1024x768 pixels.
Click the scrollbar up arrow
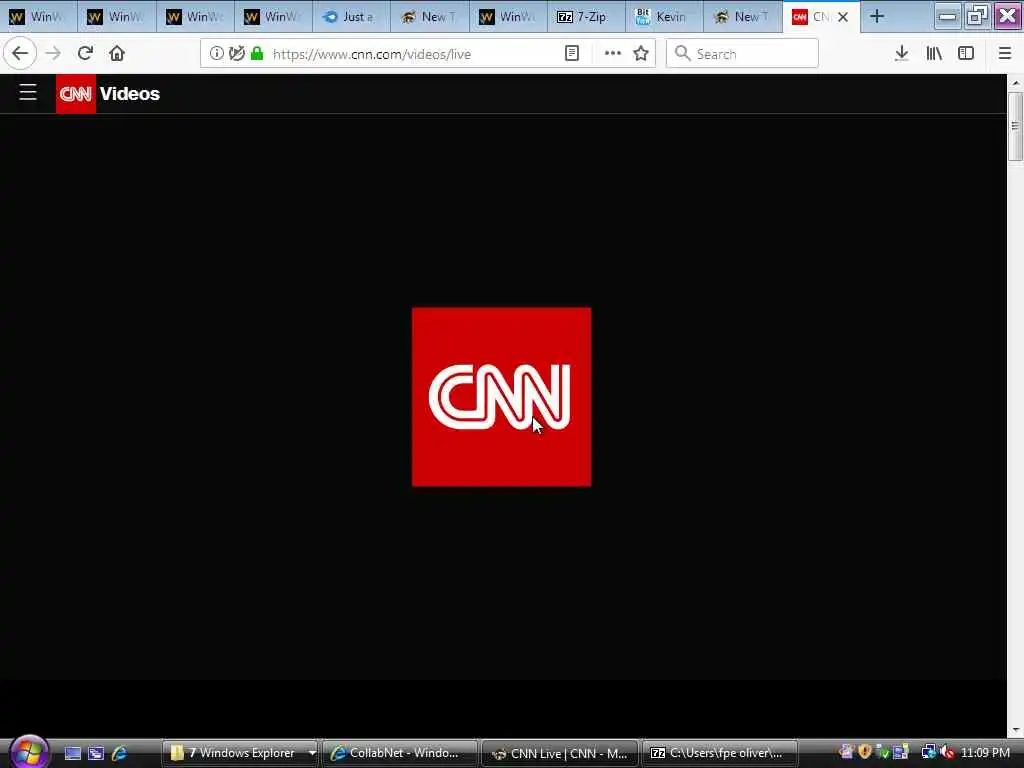point(1015,83)
